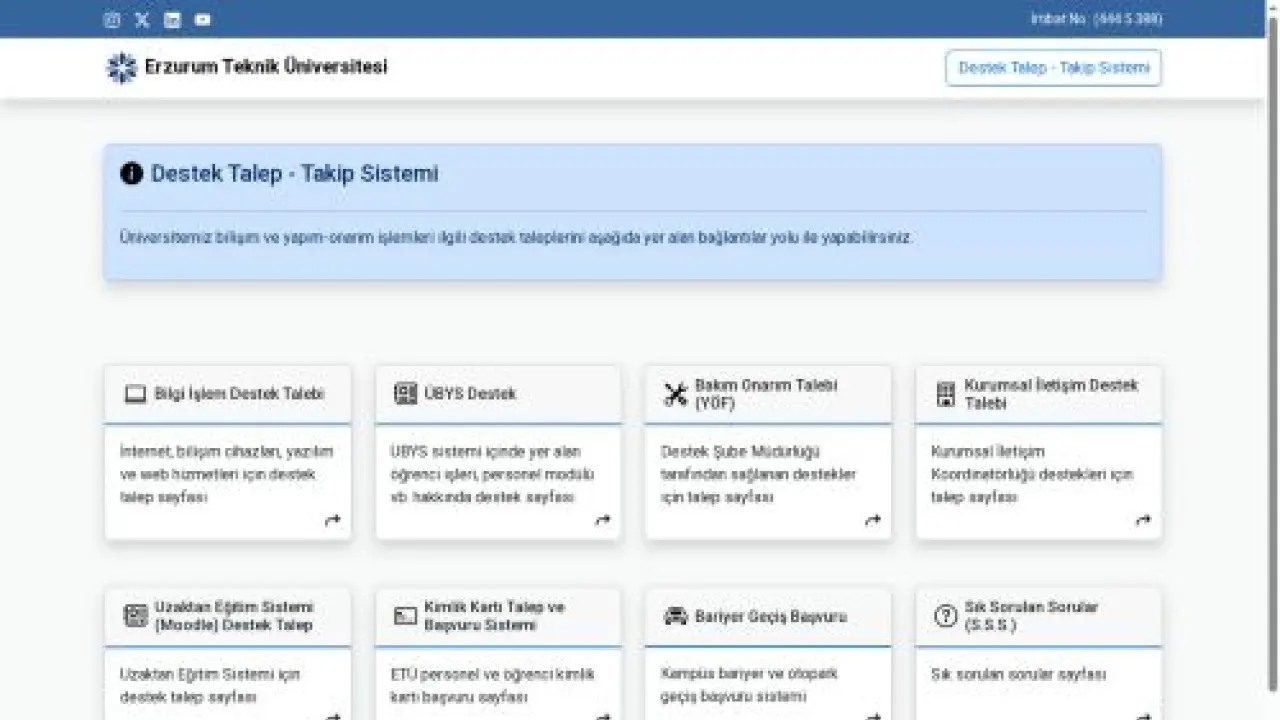1280x720 pixels.
Task: Click the 'Kurumsal İletişim Koordinatörlüğü destekleri' description
Action: [x=1032, y=474]
